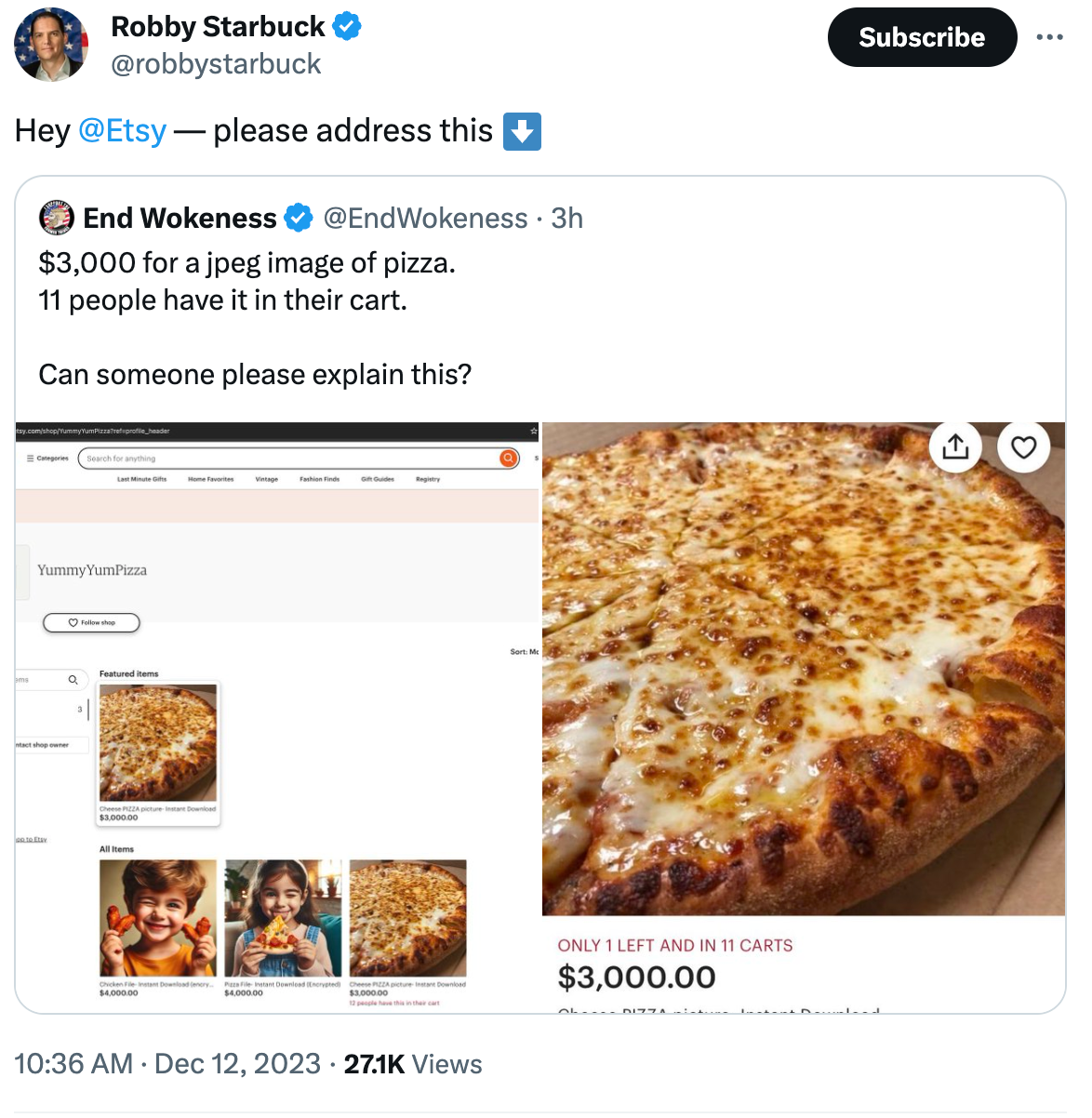The height and width of the screenshot is (1118, 1092).
Task: Click the End Wokeness display name
Action: [180, 219]
